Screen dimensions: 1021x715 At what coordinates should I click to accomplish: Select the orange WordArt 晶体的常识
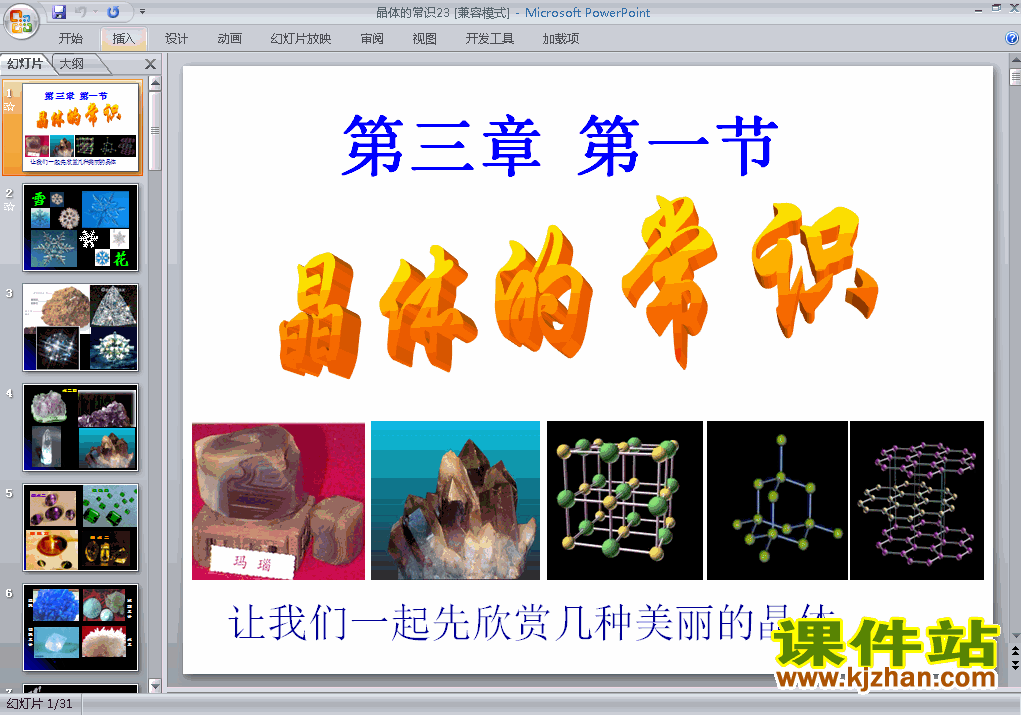[578, 287]
